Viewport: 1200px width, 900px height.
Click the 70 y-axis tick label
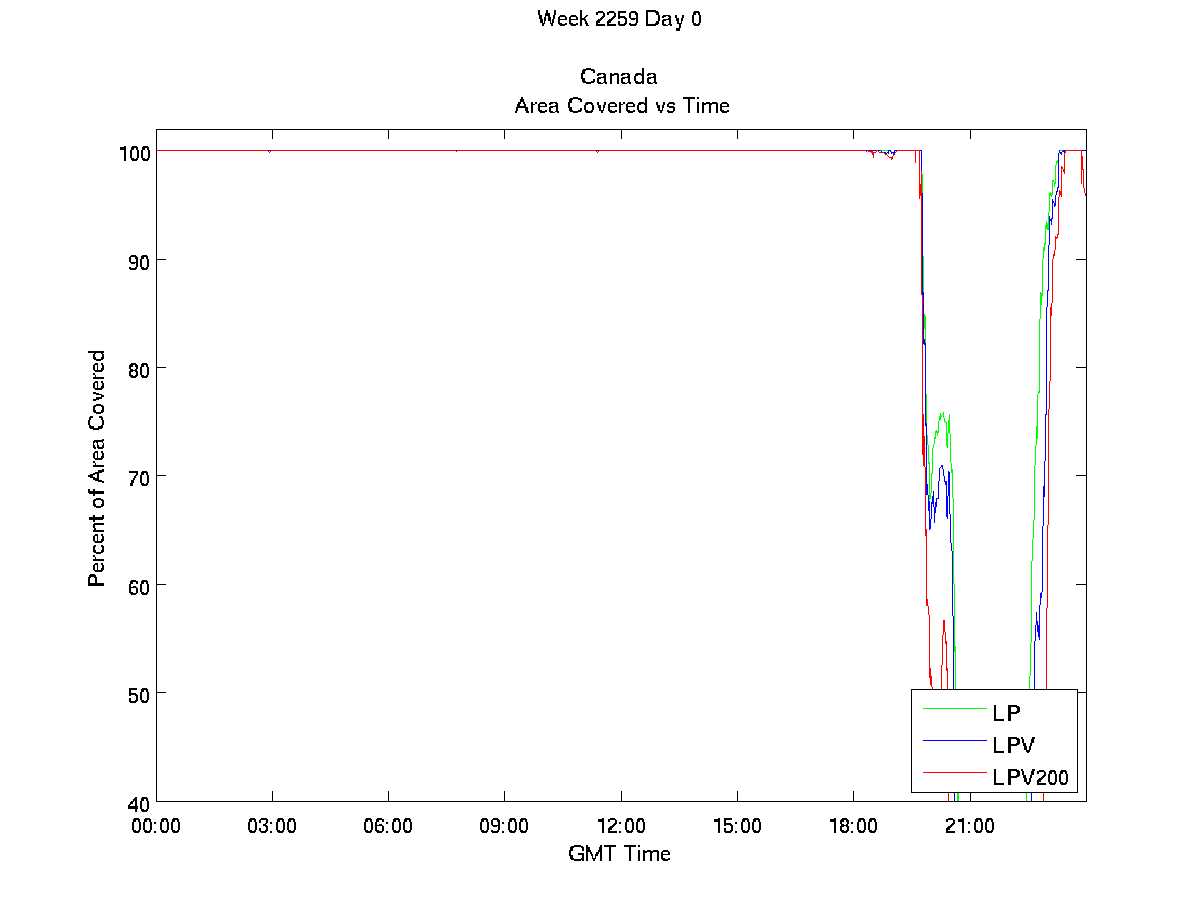coord(139,476)
